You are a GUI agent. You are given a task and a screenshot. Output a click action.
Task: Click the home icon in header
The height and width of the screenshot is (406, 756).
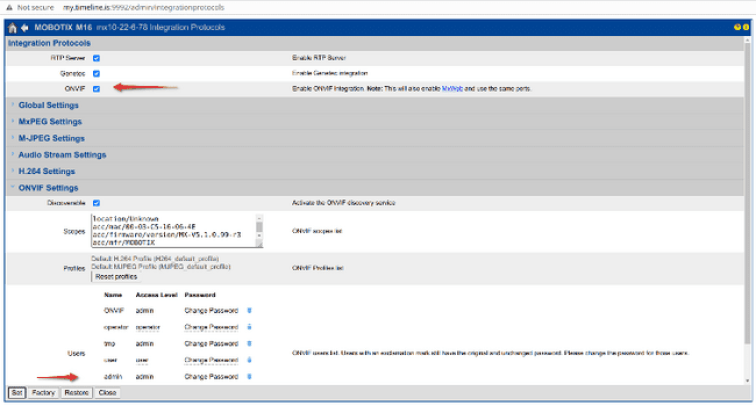click(13, 26)
